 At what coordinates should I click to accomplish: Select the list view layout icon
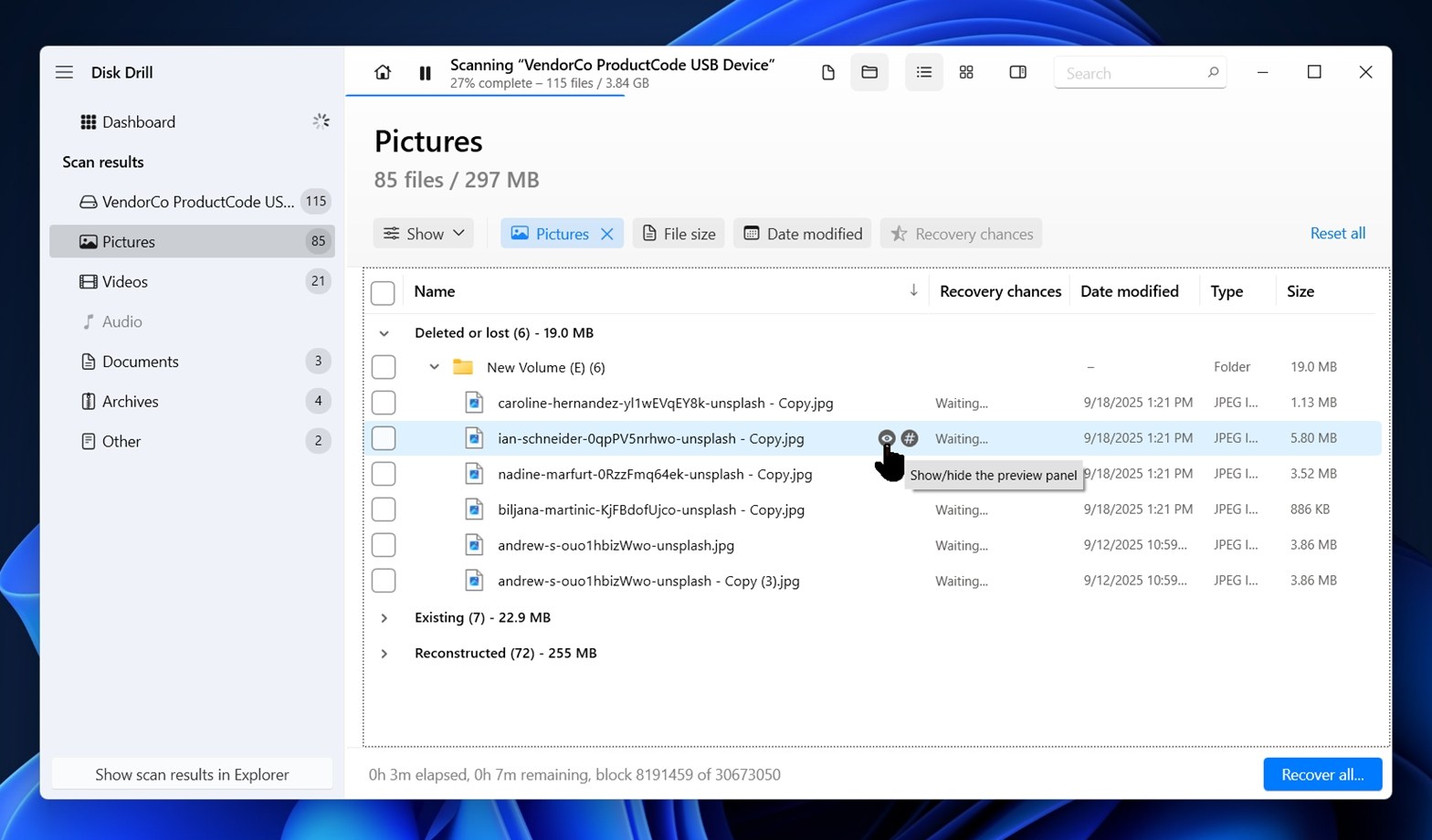923,73
